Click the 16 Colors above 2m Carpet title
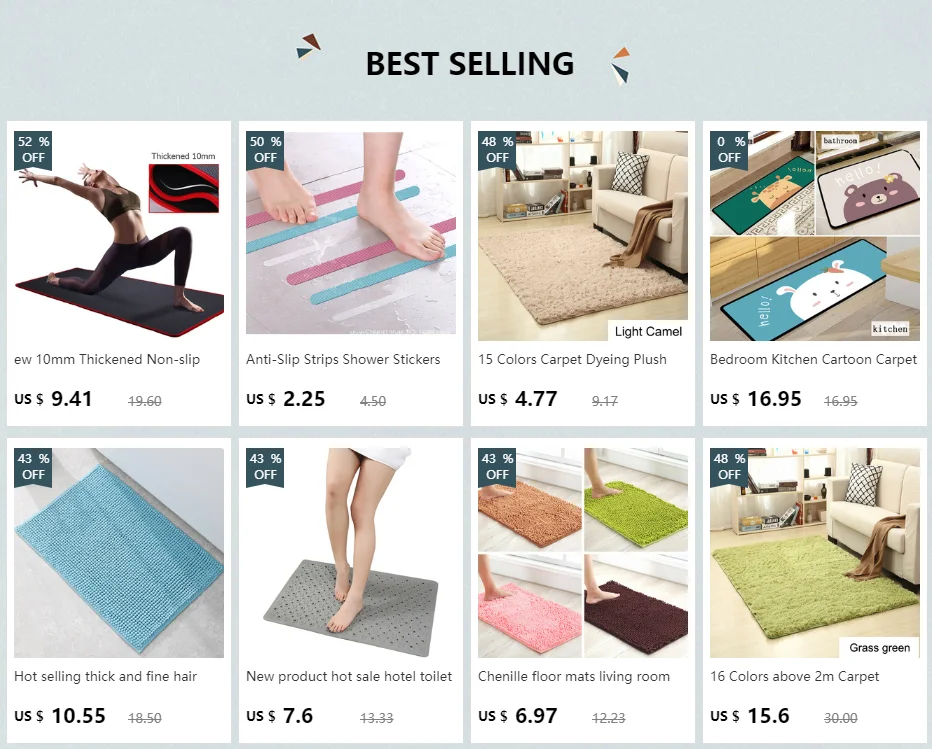 [794, 676]
